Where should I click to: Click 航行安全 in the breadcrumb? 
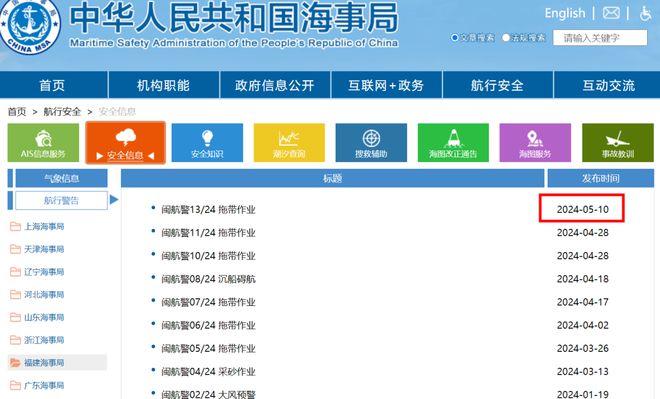[x=62, y=112]
